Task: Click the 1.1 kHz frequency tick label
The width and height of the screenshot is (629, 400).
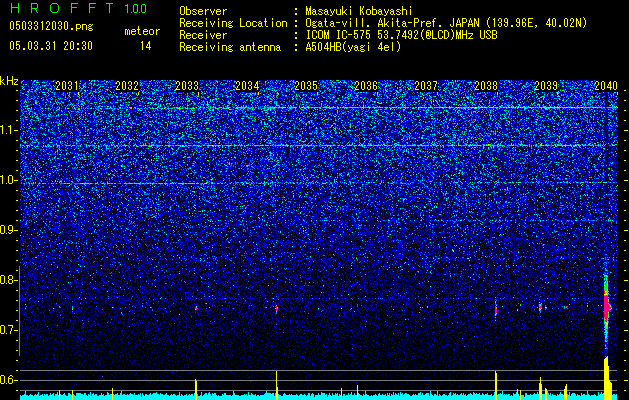Action: (8, 130)
